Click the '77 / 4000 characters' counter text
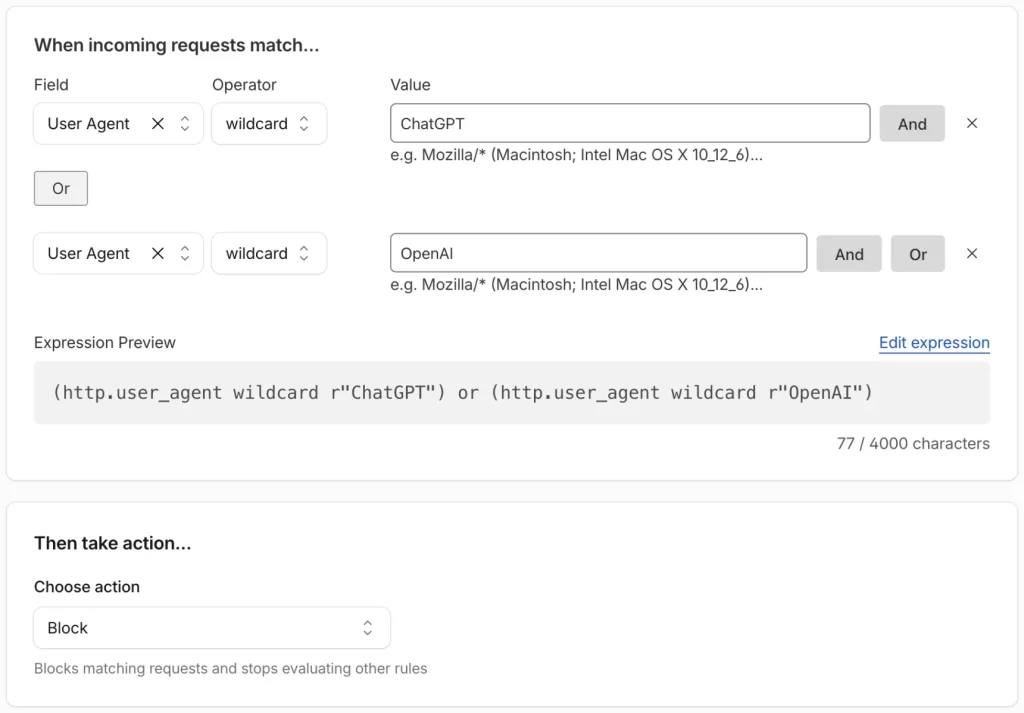This screenshot has width=1024, height=713. (913, 443)
